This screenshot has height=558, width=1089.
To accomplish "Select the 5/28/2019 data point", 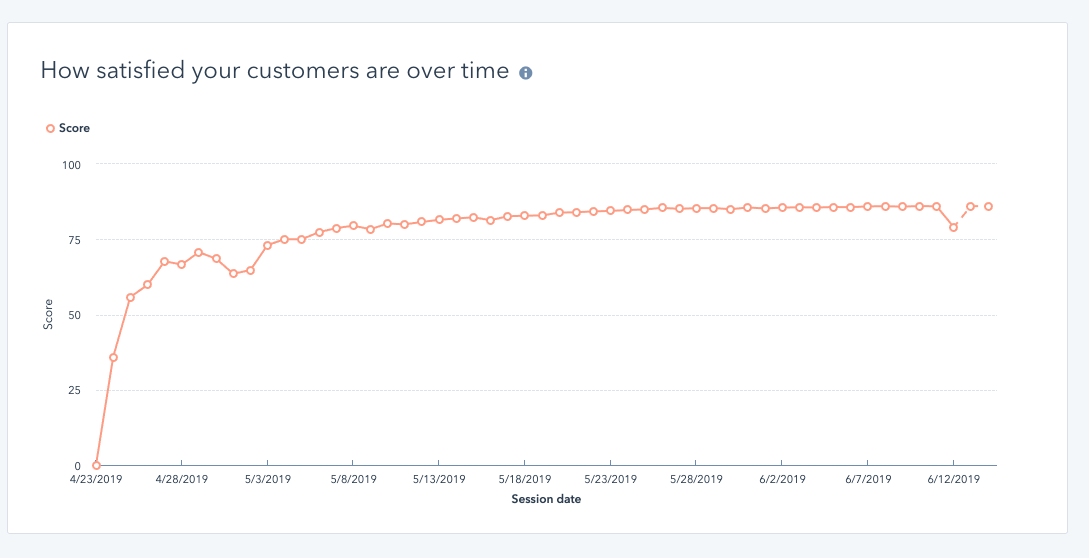I will (x=696, y=208).
